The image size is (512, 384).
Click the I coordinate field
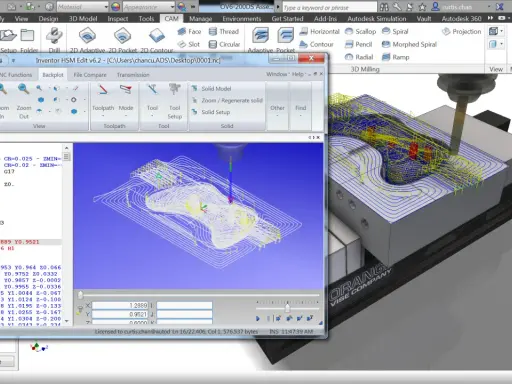pyautogui.click(x=184, y=305)
